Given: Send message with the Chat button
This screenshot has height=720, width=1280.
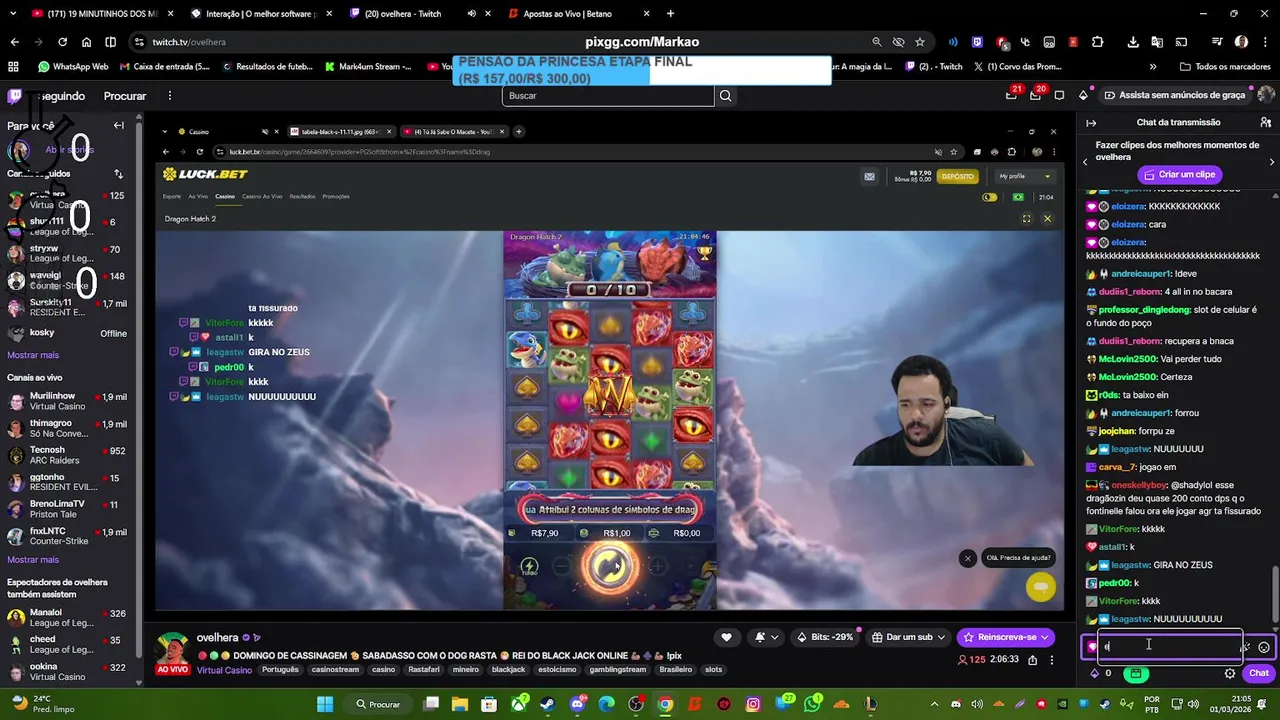Looking at the screenshot, I should [1258, 673].
